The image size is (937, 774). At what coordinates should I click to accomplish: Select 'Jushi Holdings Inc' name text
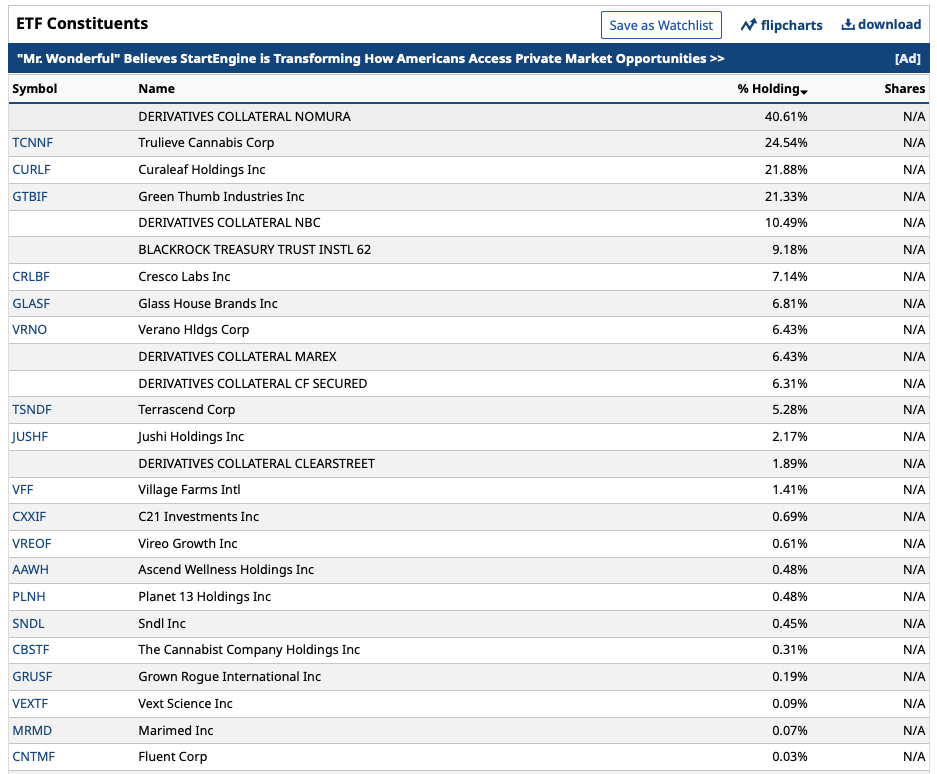click(191, 437)
